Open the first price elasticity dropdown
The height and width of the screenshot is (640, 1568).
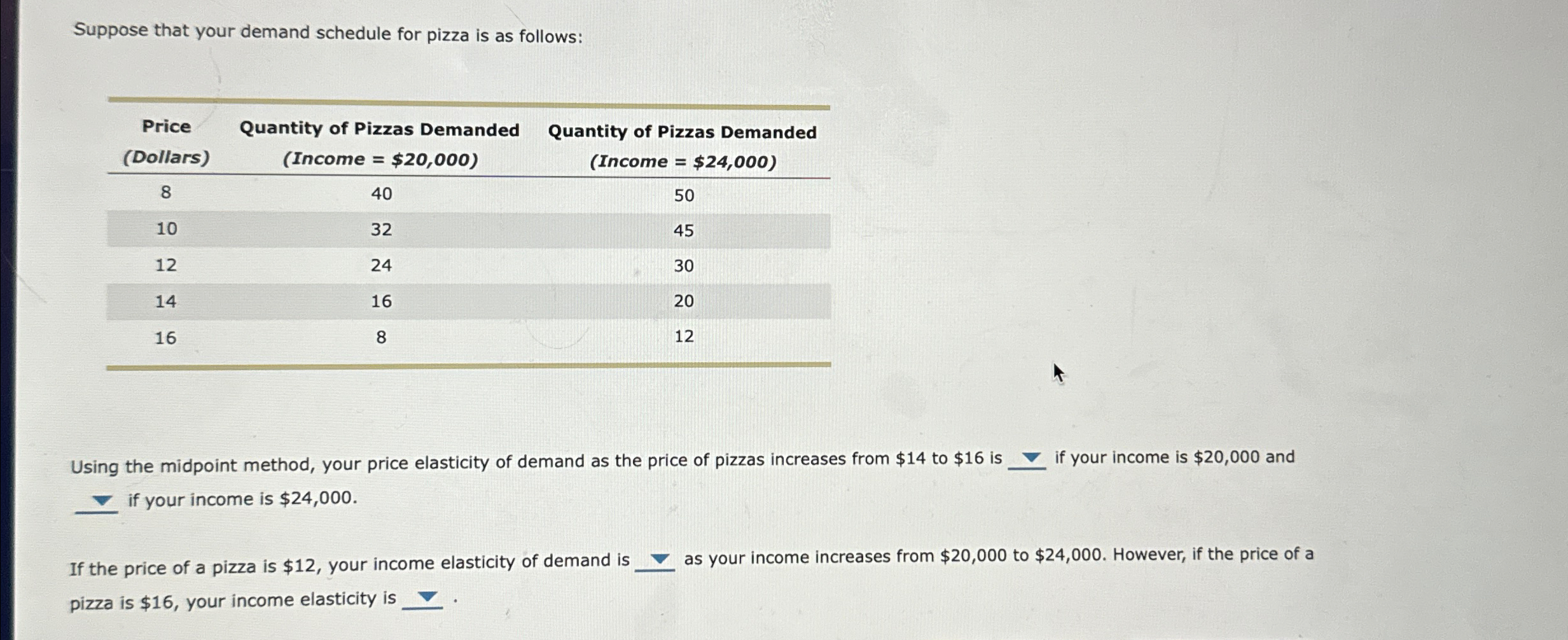coord(1030,457)
